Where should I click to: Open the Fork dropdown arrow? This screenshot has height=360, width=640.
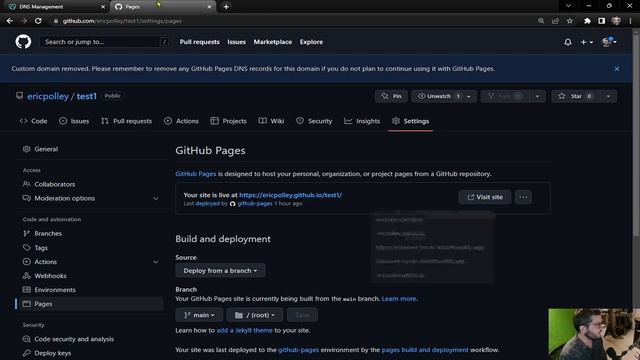(x=537, y=96)
